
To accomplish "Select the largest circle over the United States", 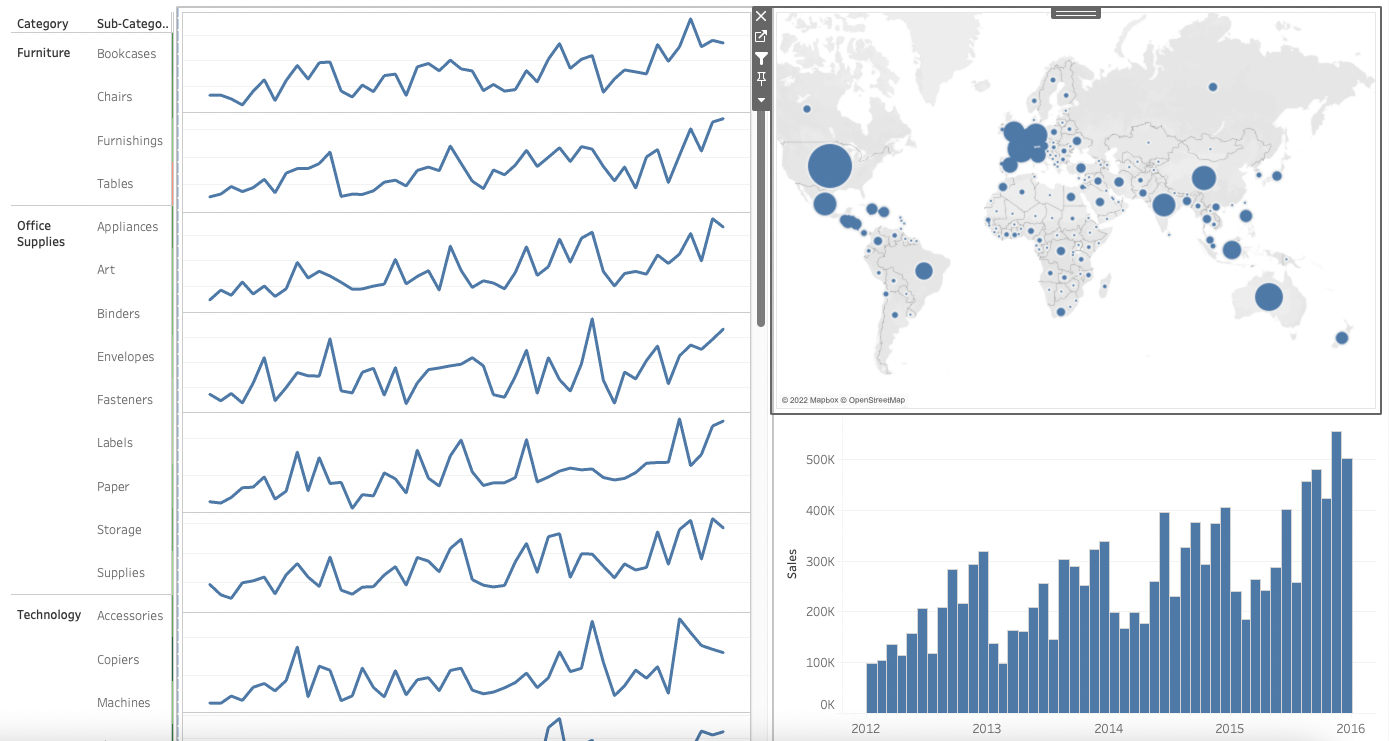I will [x=829, y=166].
